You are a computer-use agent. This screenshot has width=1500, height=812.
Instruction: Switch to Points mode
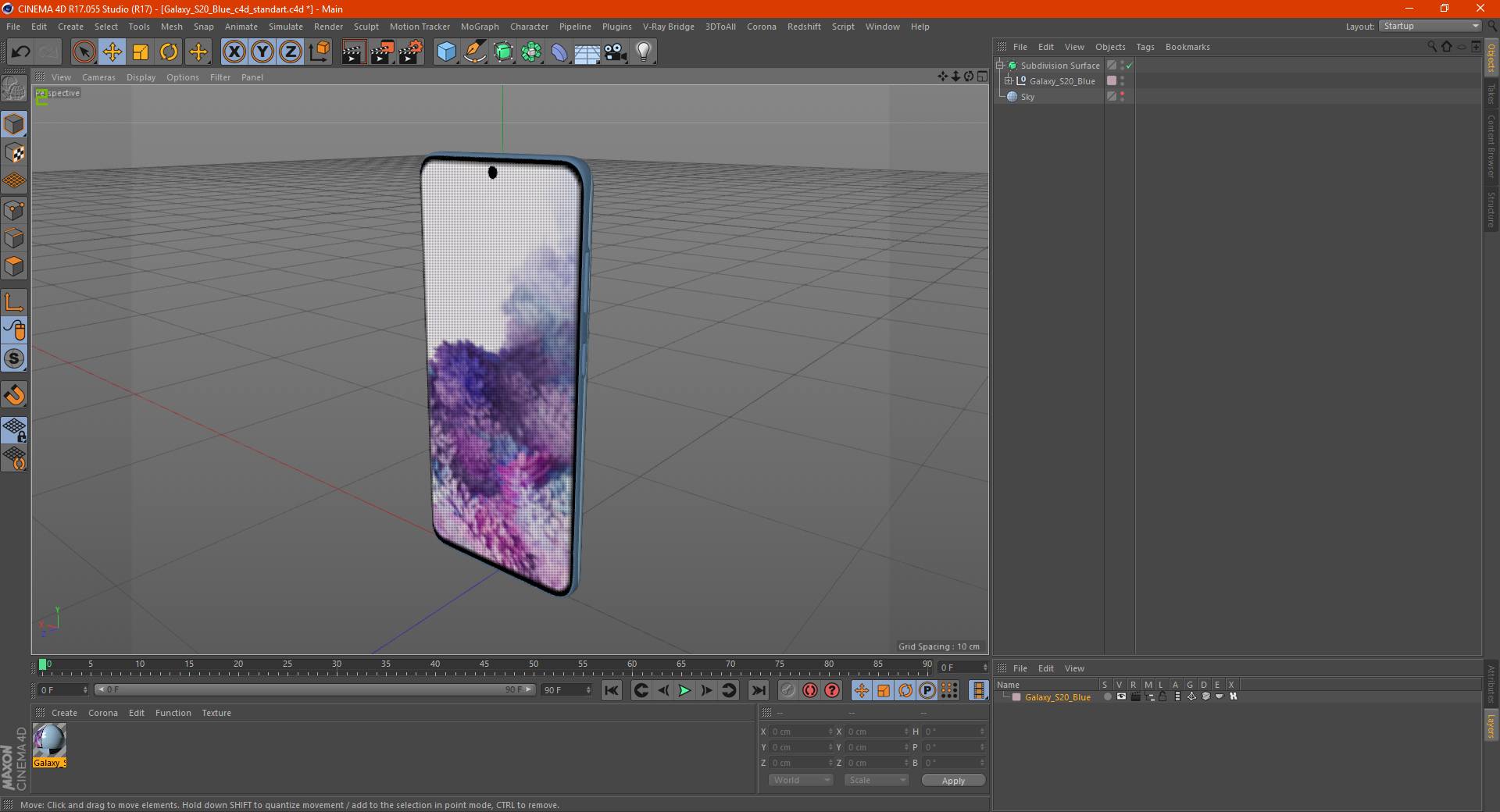click(14, 210)
